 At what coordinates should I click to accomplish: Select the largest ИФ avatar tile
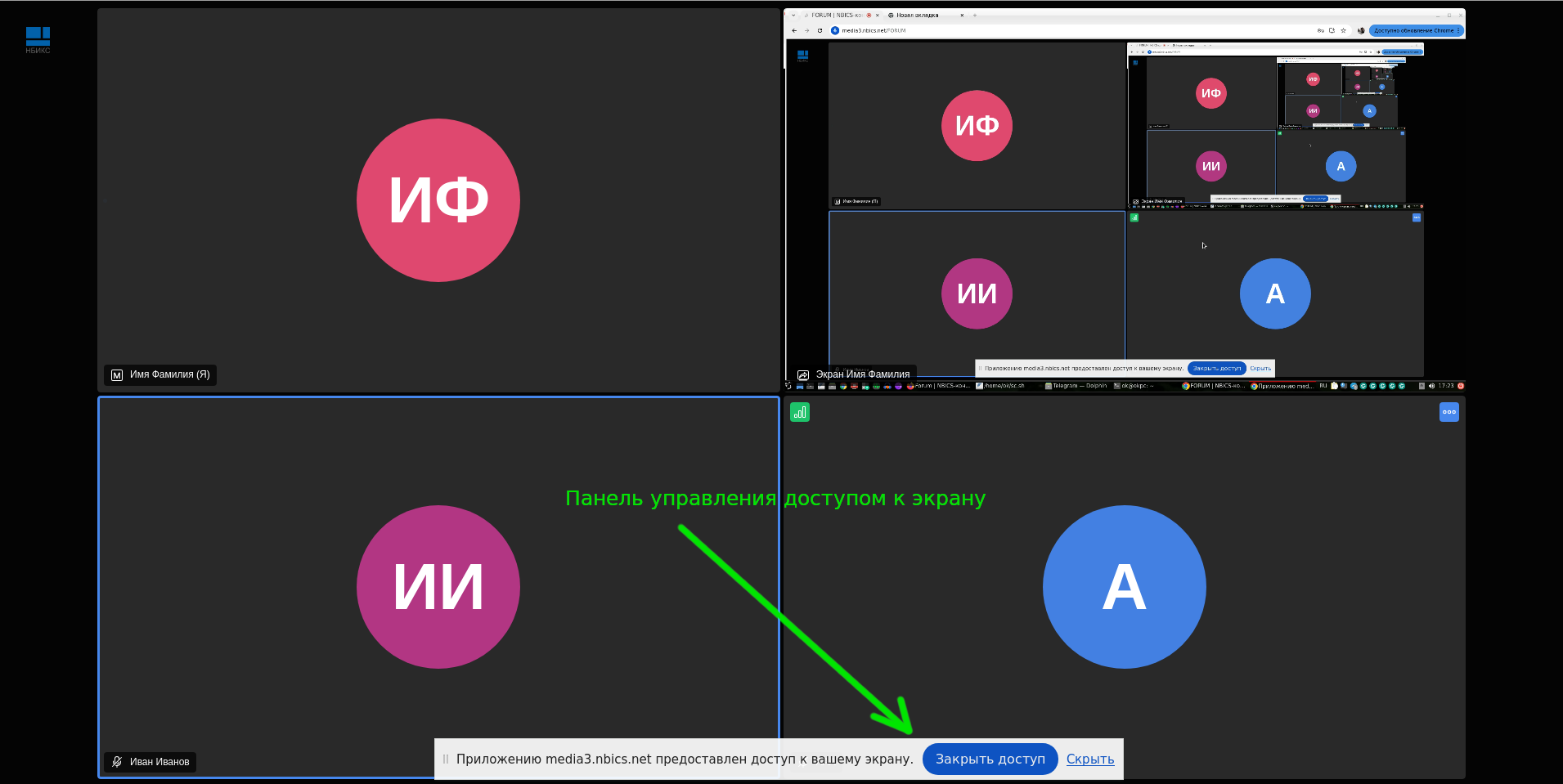[438, 200]
